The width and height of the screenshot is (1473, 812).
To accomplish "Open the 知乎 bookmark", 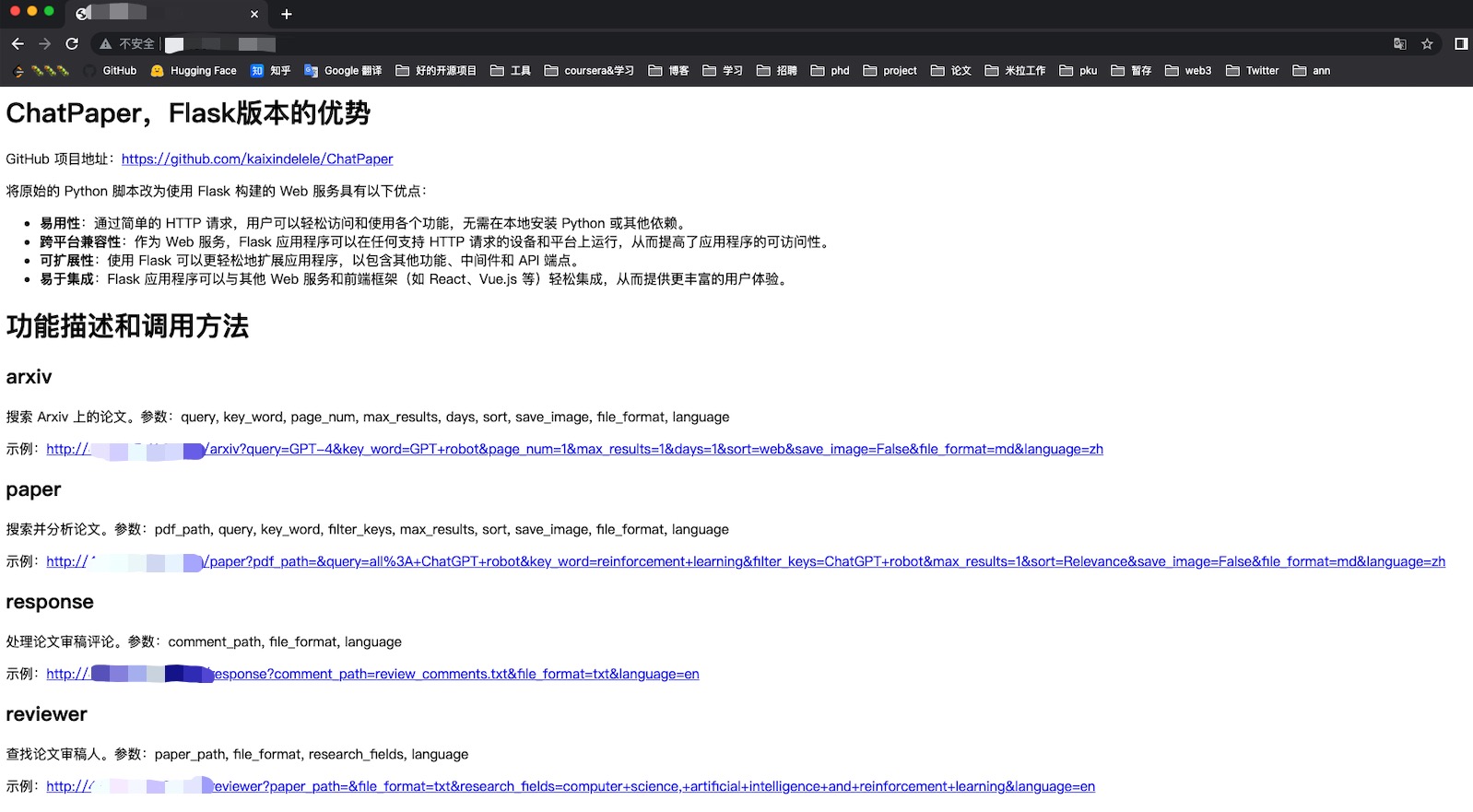I will pos(271,70).
